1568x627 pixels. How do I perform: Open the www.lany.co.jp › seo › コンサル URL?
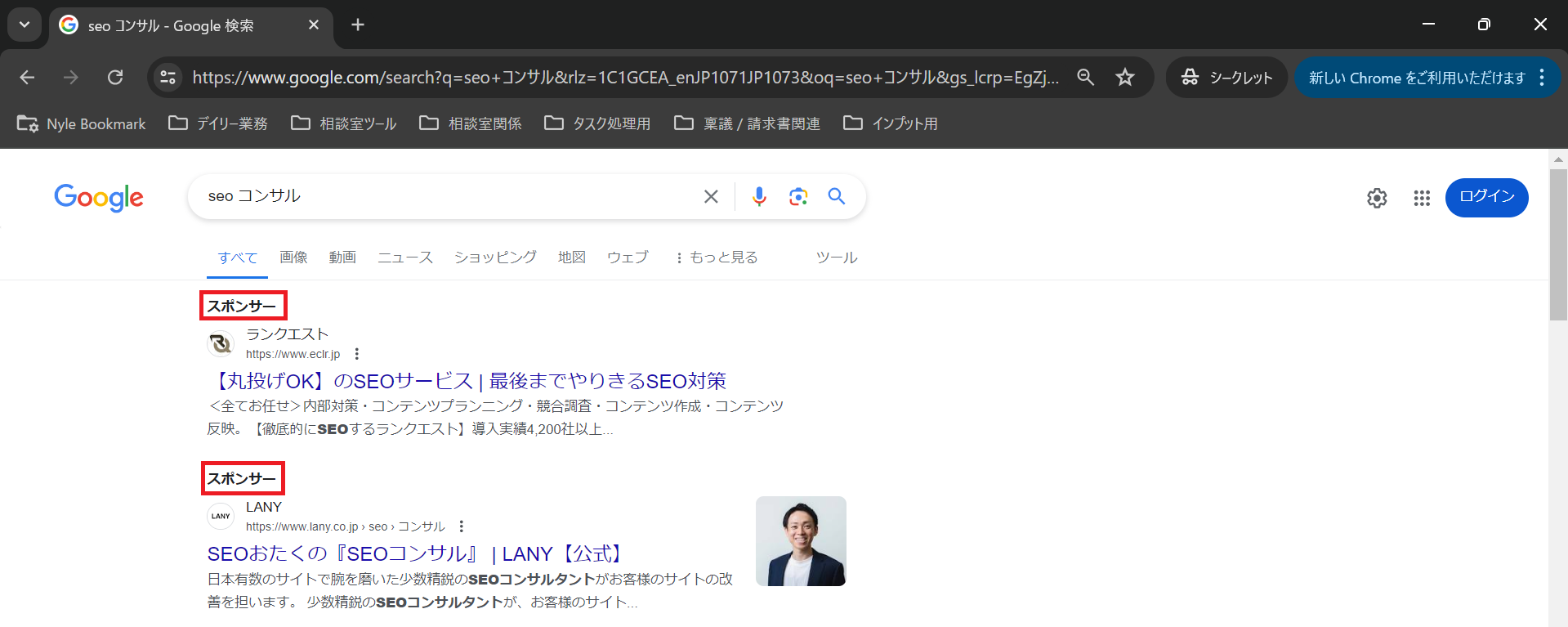pyautogui.click(x=346, y=526)
